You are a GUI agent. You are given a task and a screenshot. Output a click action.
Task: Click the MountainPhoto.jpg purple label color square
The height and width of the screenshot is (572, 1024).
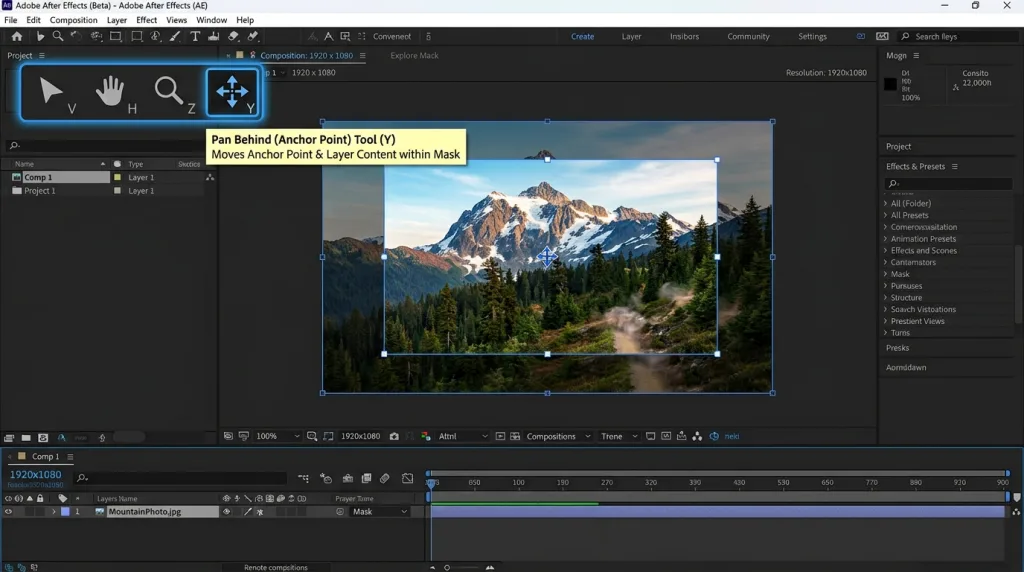65,512
